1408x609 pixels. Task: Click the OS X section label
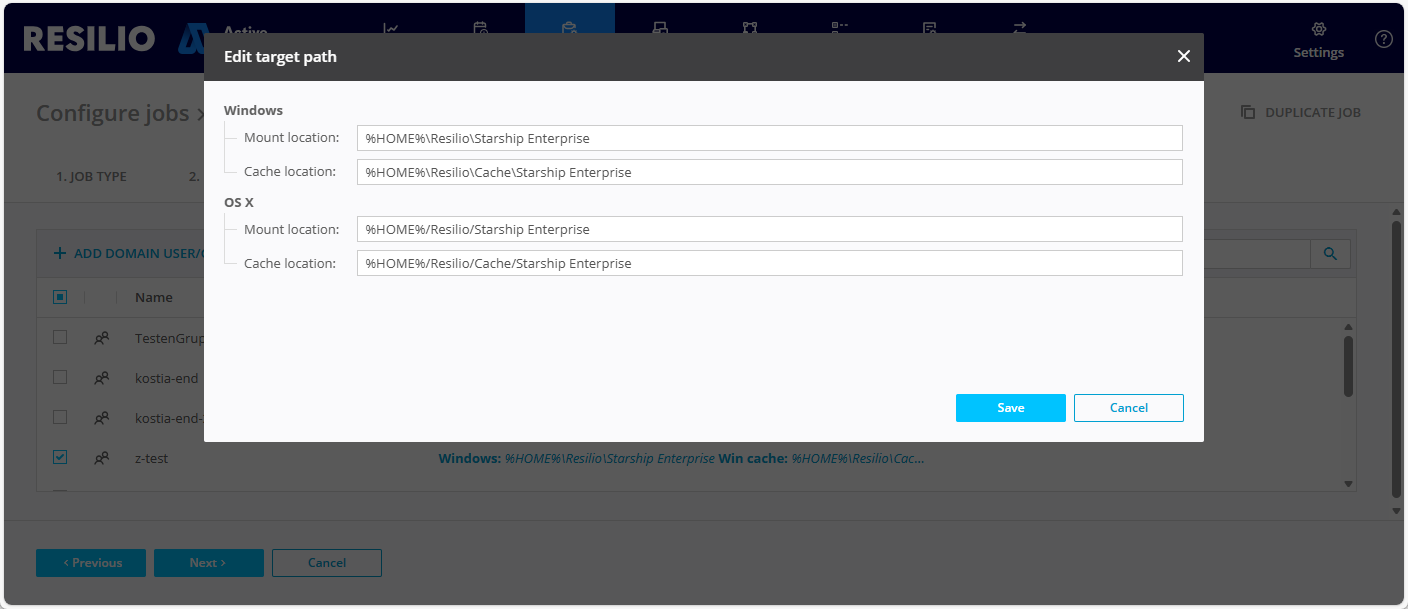tap(239, 202)
